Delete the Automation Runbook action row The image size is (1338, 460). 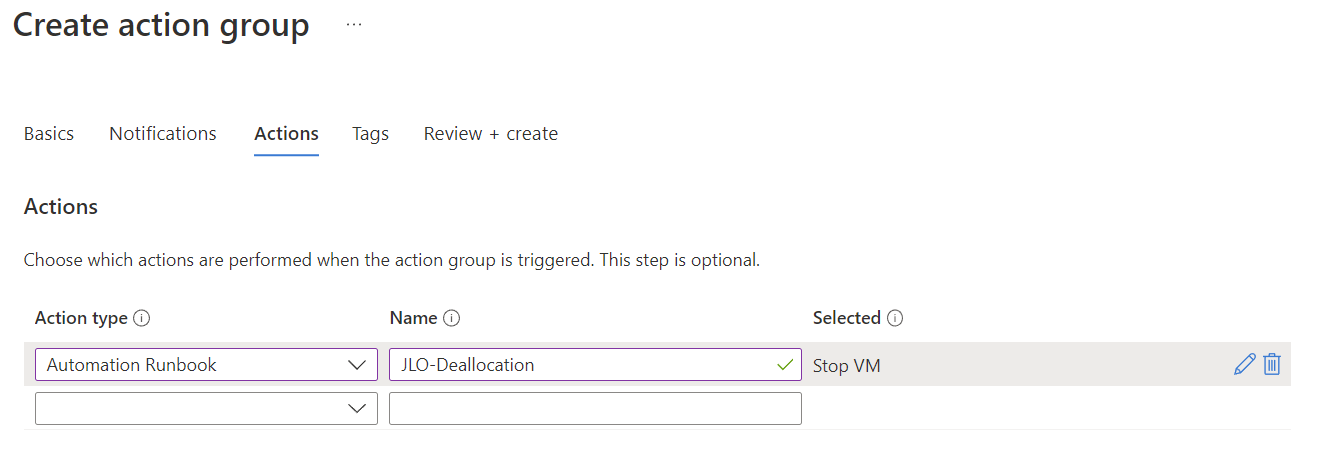click(1272, 364)
